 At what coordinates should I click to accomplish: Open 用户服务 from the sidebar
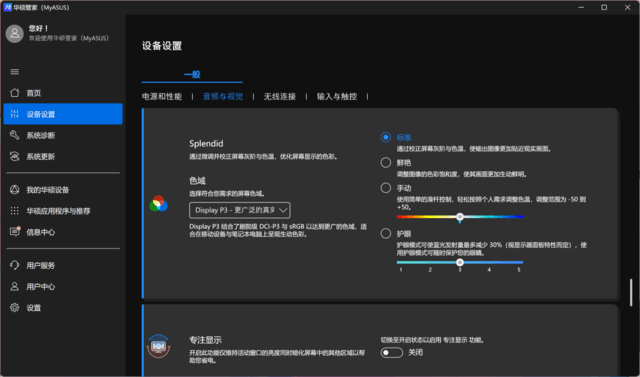(x=63, y=265)
